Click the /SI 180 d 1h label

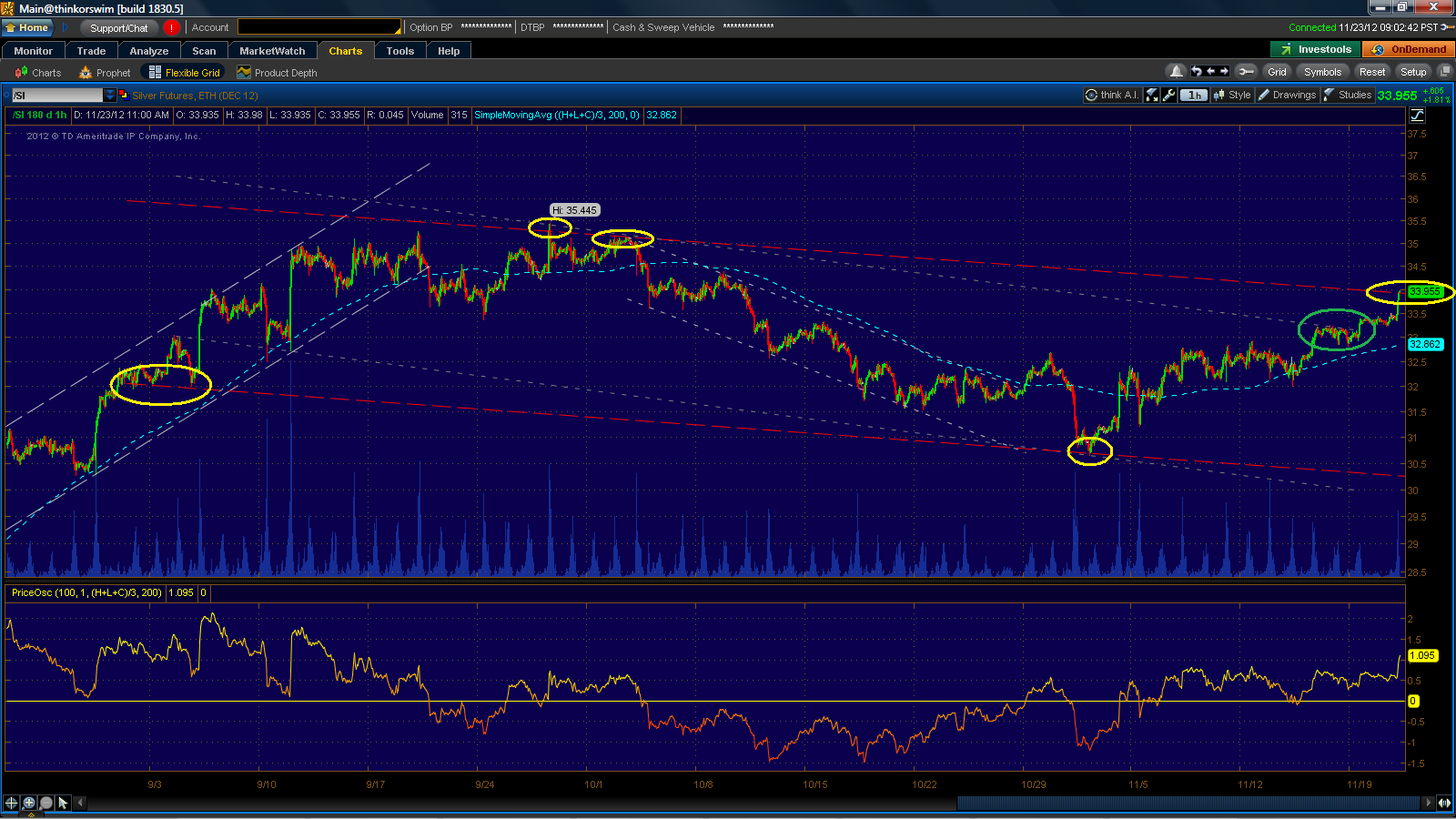[40, 115]
